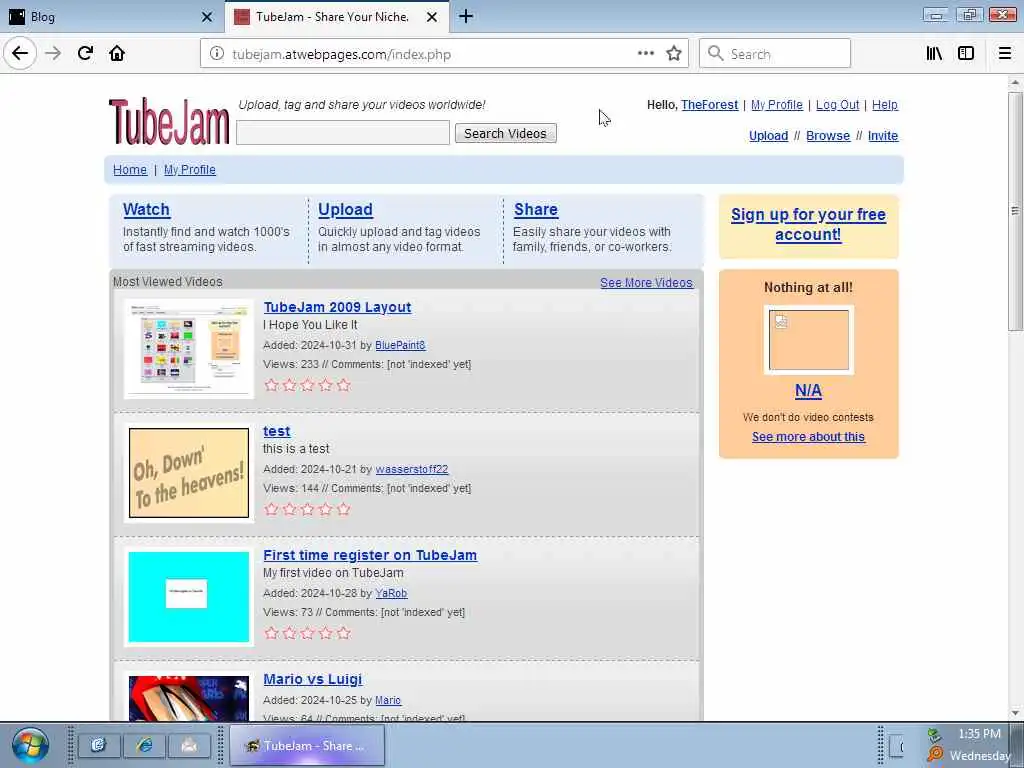
Task: Focus the TubeJam video search field
Action: pos(343,133)
